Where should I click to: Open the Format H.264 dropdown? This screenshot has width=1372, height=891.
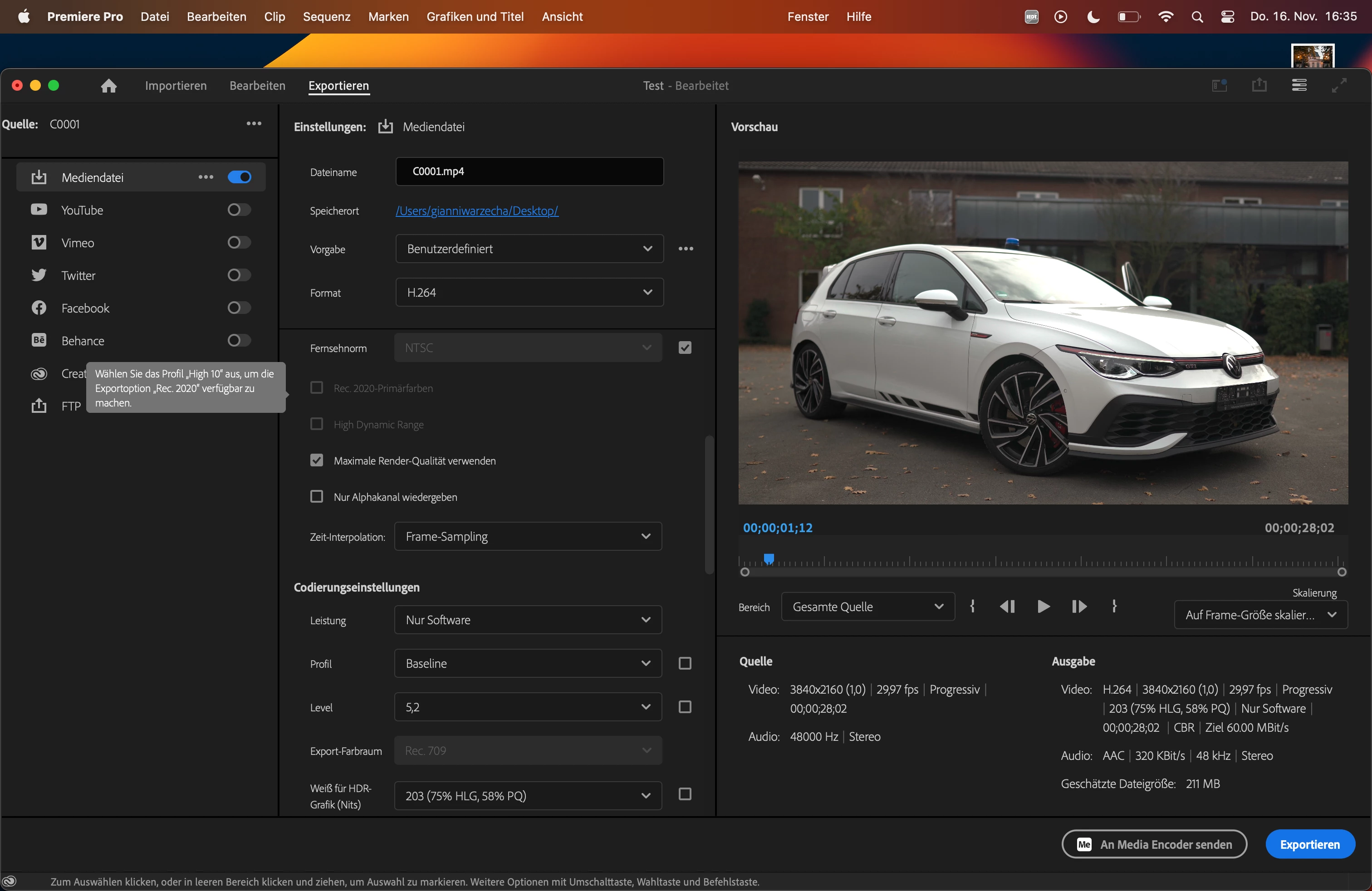pyautogui.click(x=529, y=292)
